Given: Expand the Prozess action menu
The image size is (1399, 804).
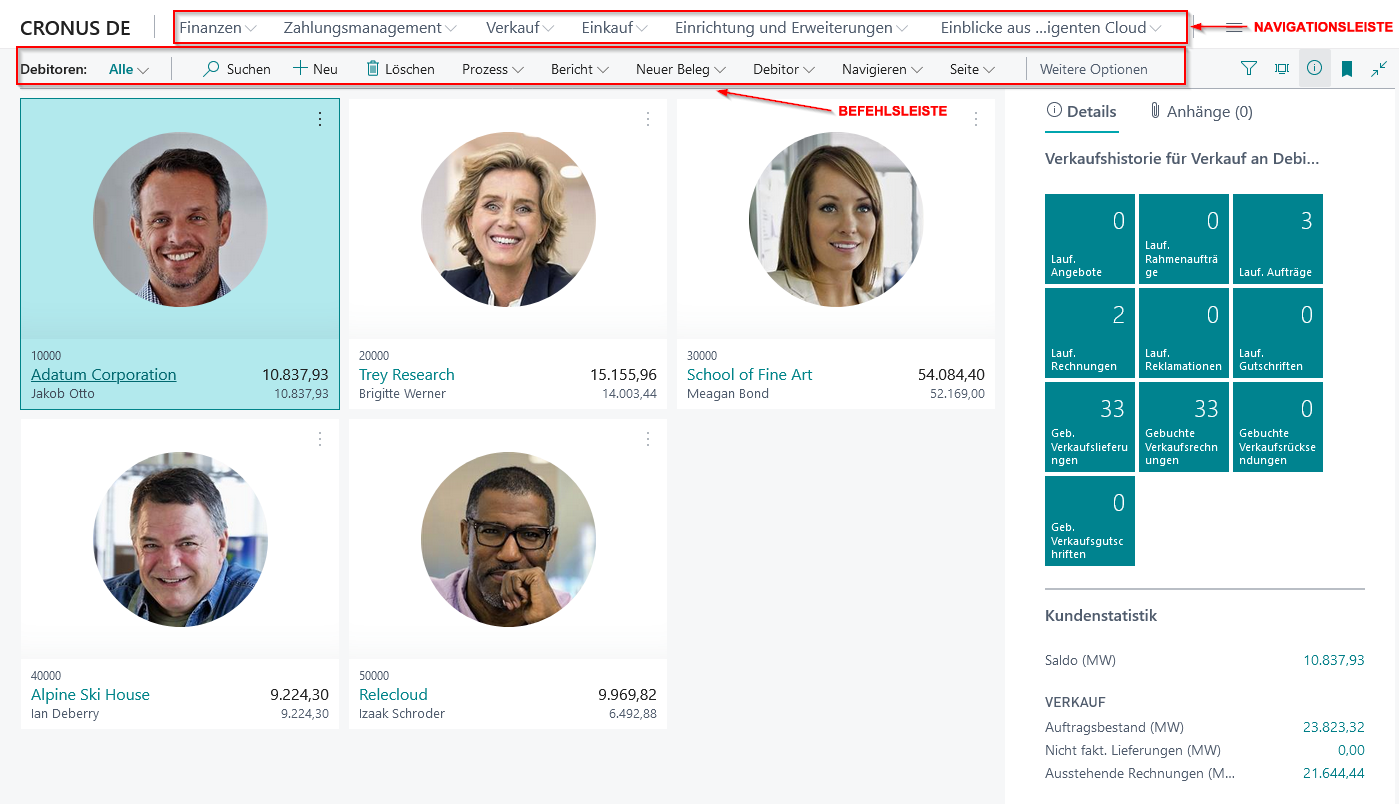Looking at the screenshot, I should (x=493, y=69).
